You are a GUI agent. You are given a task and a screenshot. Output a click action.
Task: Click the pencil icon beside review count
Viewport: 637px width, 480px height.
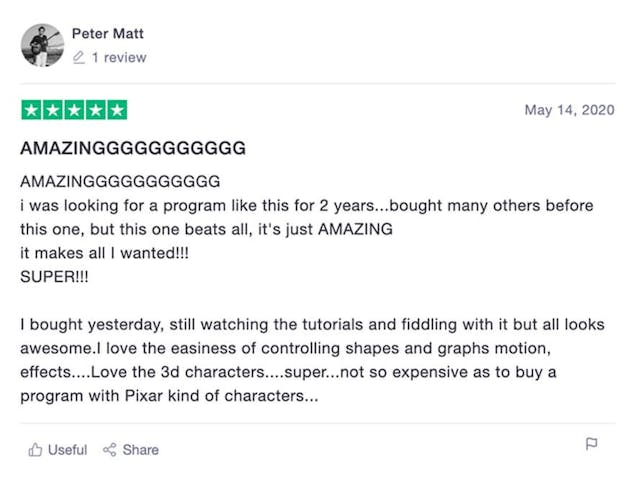(79, 58)
